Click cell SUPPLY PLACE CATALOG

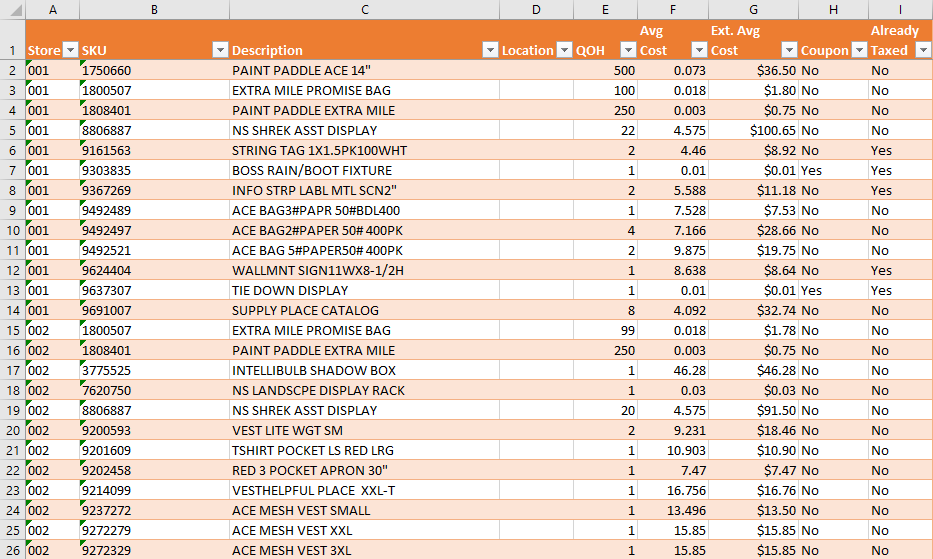[364, 310]
